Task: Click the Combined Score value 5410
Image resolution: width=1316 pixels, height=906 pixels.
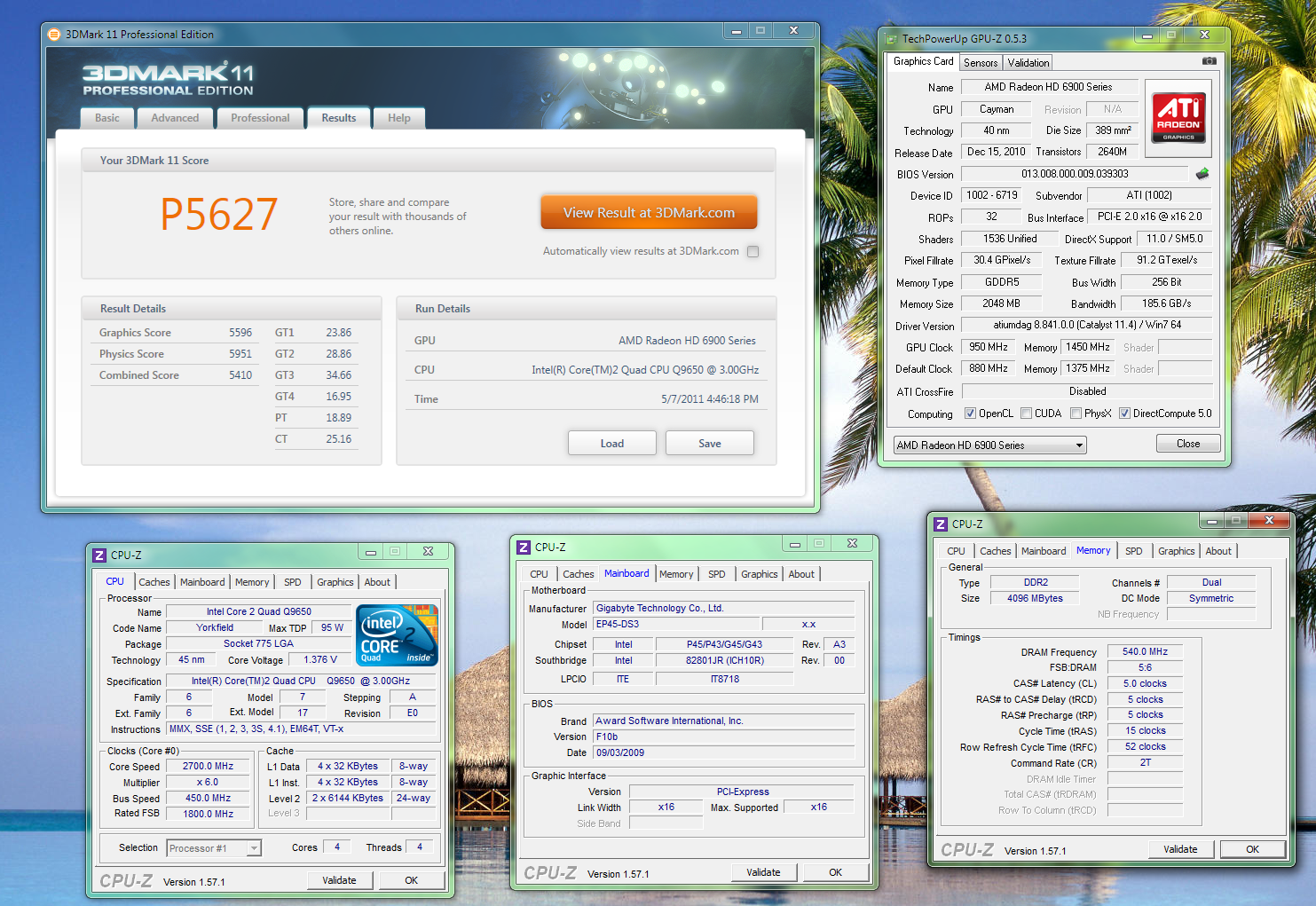Action: point(240,375)
